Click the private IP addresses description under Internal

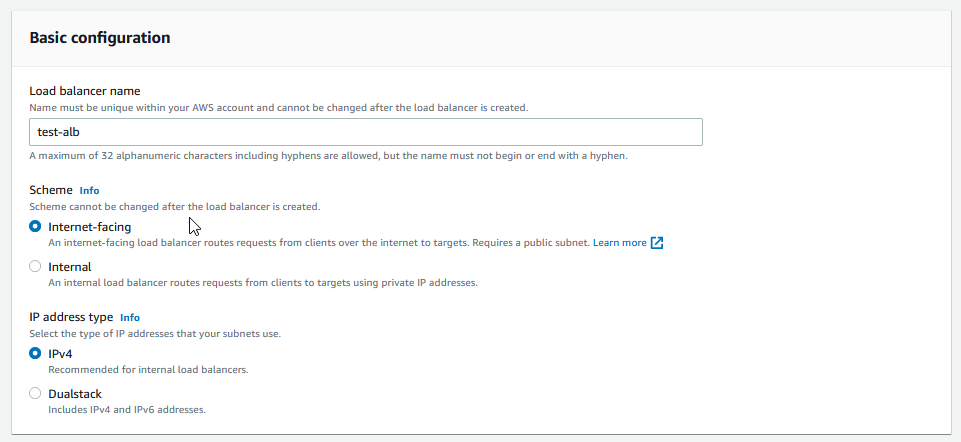(262, 283)
